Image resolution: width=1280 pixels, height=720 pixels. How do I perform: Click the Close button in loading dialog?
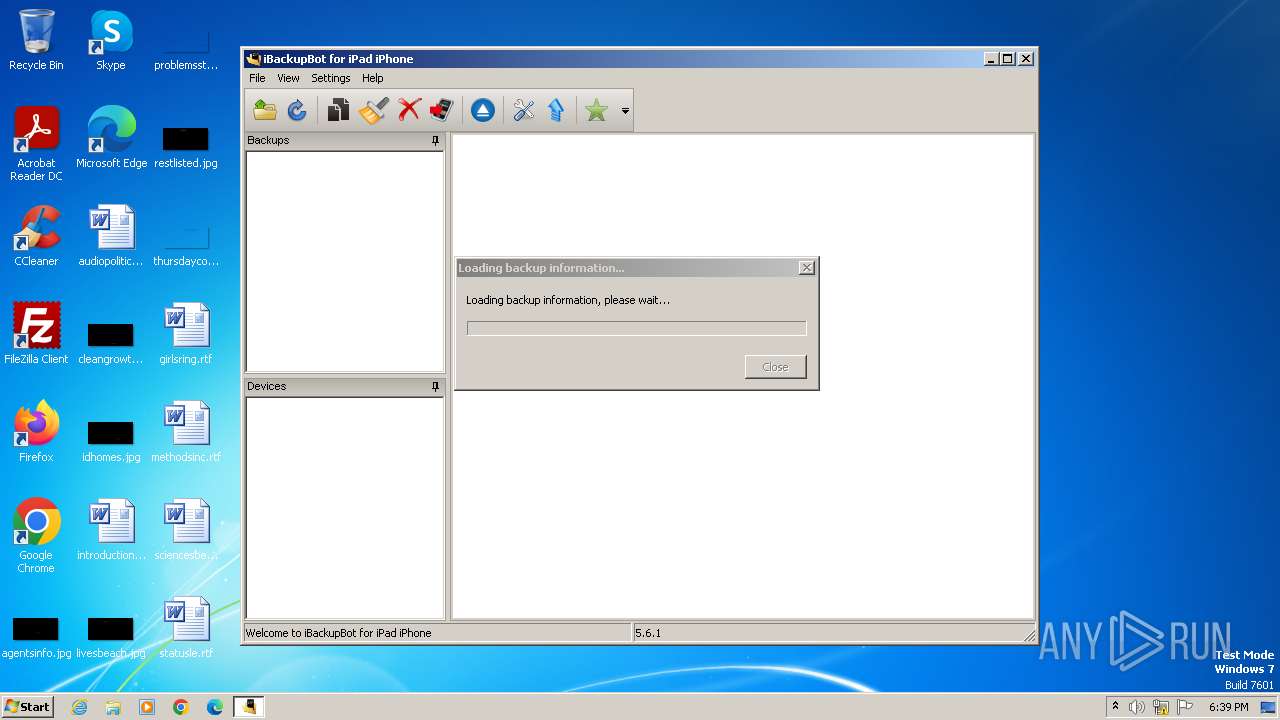click(x=775, y=367)
